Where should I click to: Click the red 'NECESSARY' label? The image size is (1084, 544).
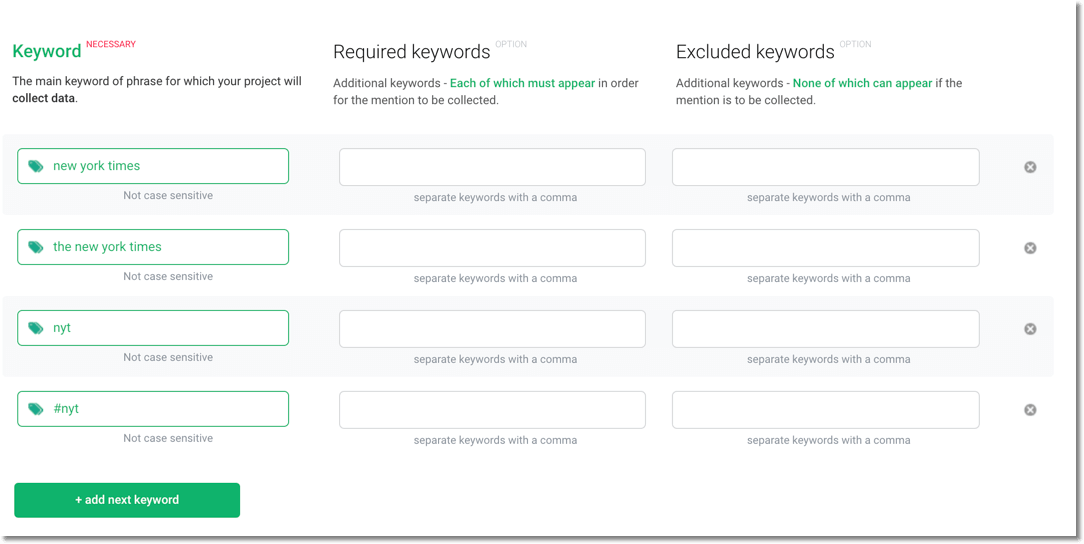point(111,44)
